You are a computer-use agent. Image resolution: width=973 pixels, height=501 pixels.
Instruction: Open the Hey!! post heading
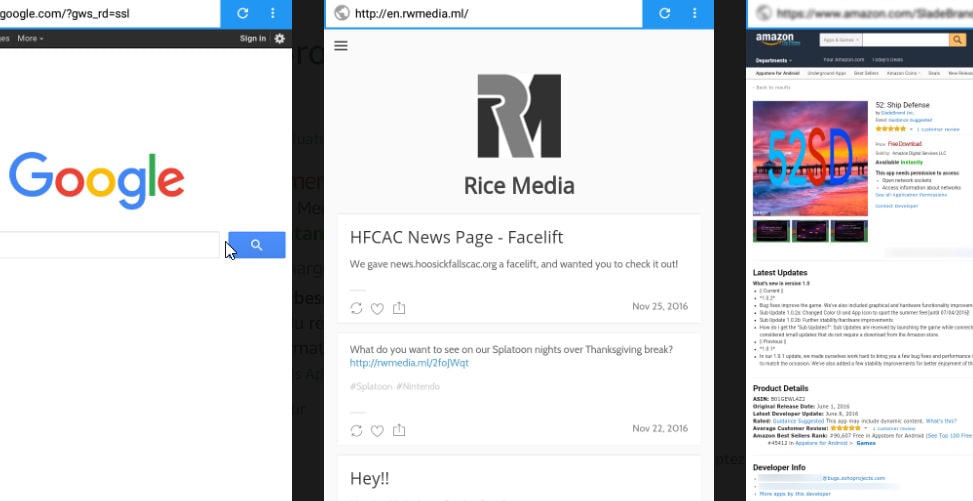(370, 478)
